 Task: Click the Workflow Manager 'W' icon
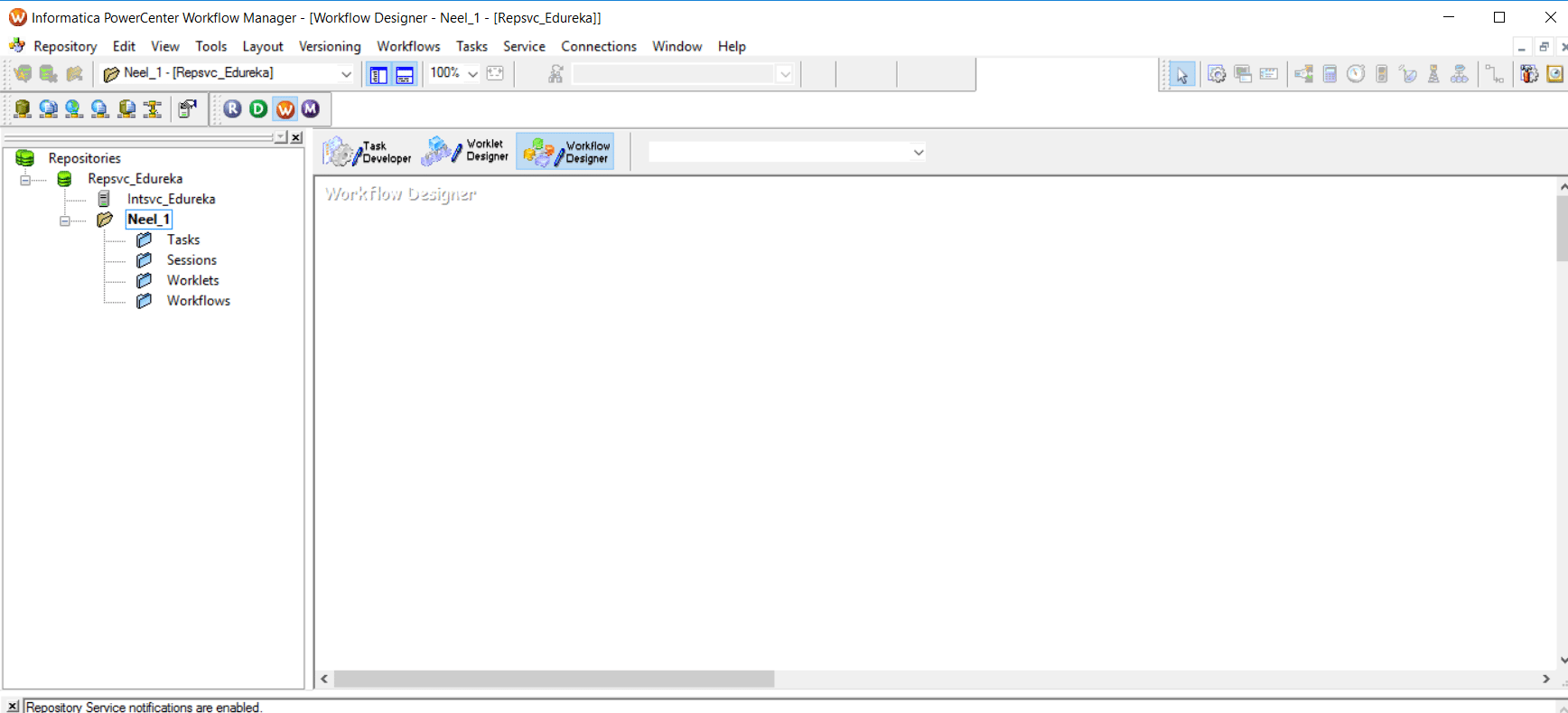pos(285,108)
